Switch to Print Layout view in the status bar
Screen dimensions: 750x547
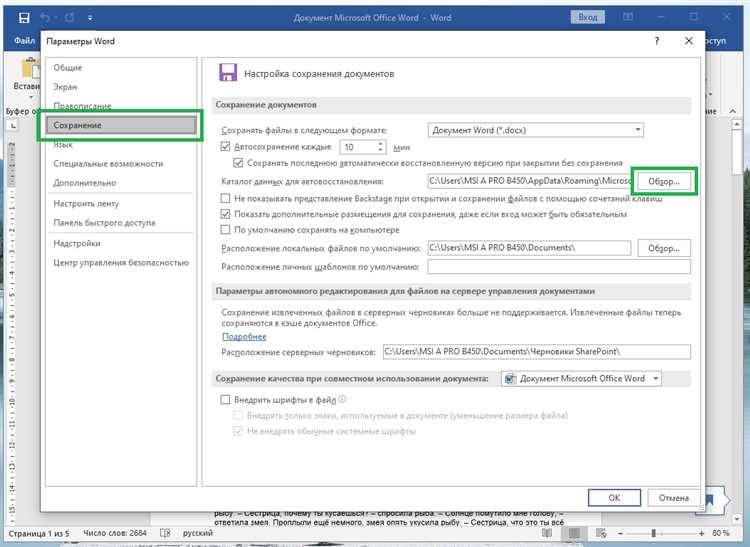click(x=574, y=533)
